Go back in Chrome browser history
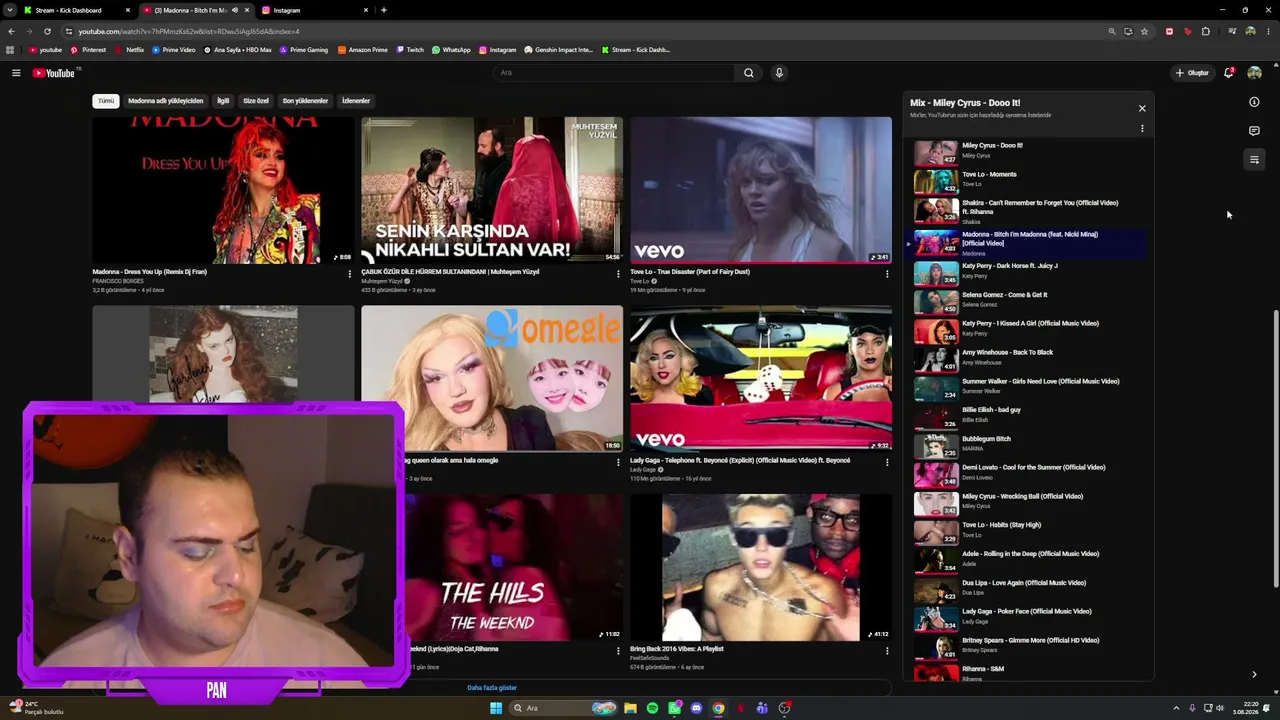The image size is (1280, 720). pyautogui.click(x=11, y=31)
